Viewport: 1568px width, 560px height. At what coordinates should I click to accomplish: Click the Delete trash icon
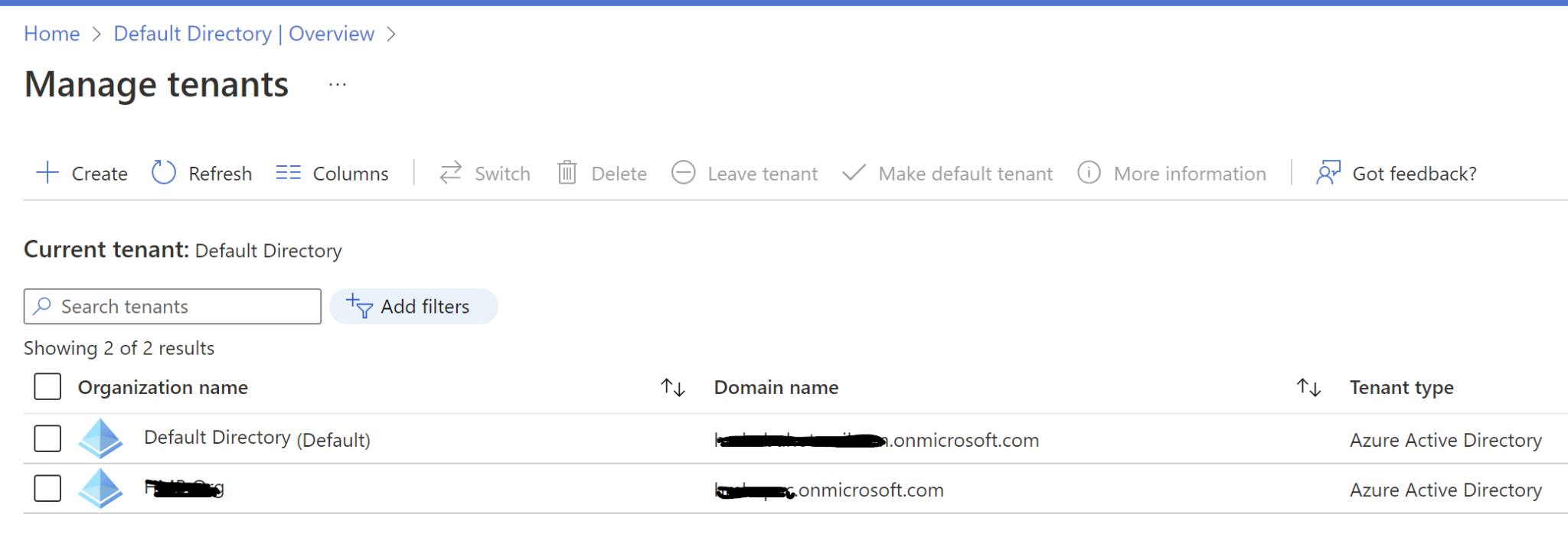tap(567, 173)
